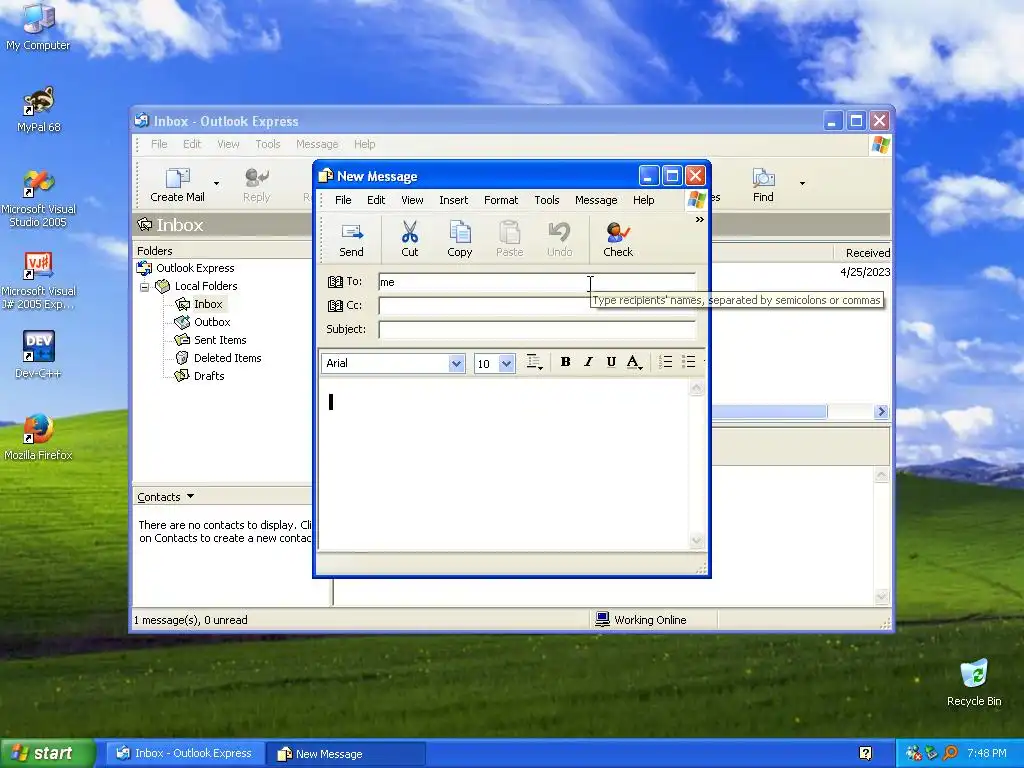Open the font color picker
The image size is (1024, 768).
click(634, 362)
